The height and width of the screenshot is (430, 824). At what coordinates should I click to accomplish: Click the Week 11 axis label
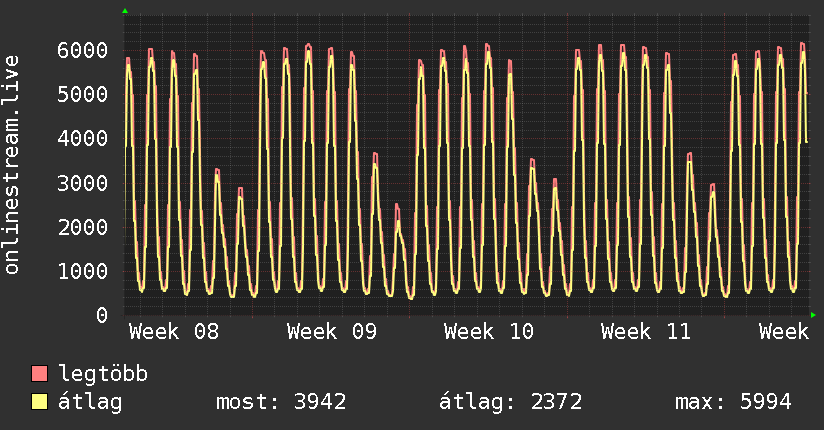(646, 332)
